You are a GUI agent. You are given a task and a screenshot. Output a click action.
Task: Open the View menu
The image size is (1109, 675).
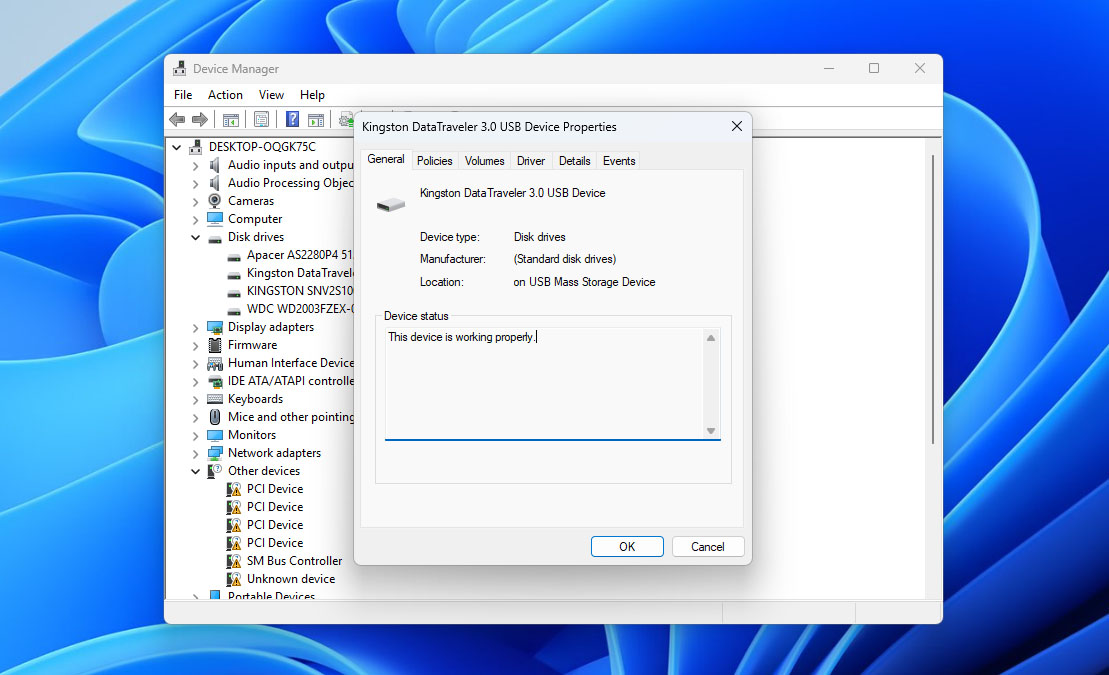coord(271,95)
